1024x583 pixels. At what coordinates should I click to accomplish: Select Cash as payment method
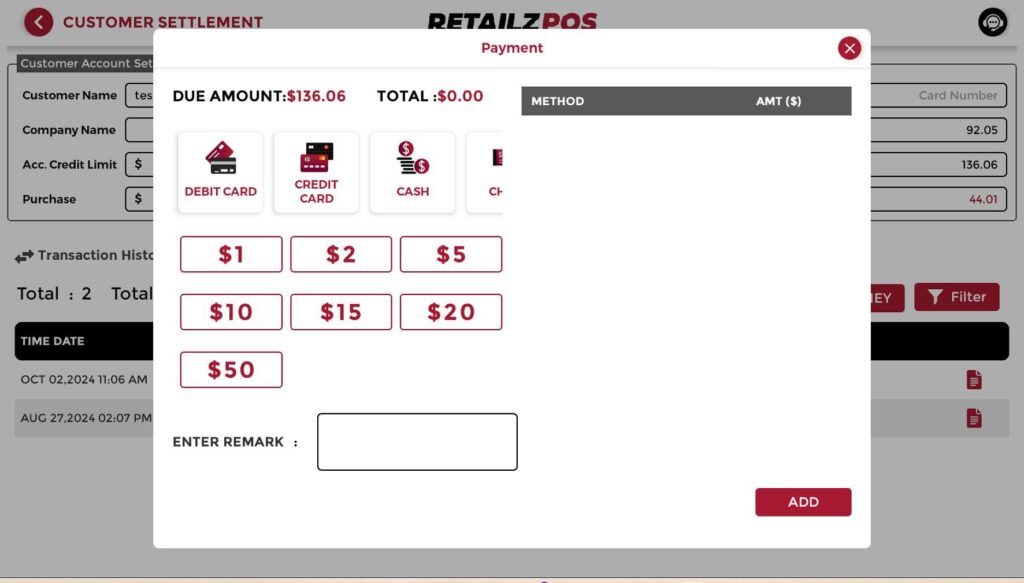click(x=412, y=172)
